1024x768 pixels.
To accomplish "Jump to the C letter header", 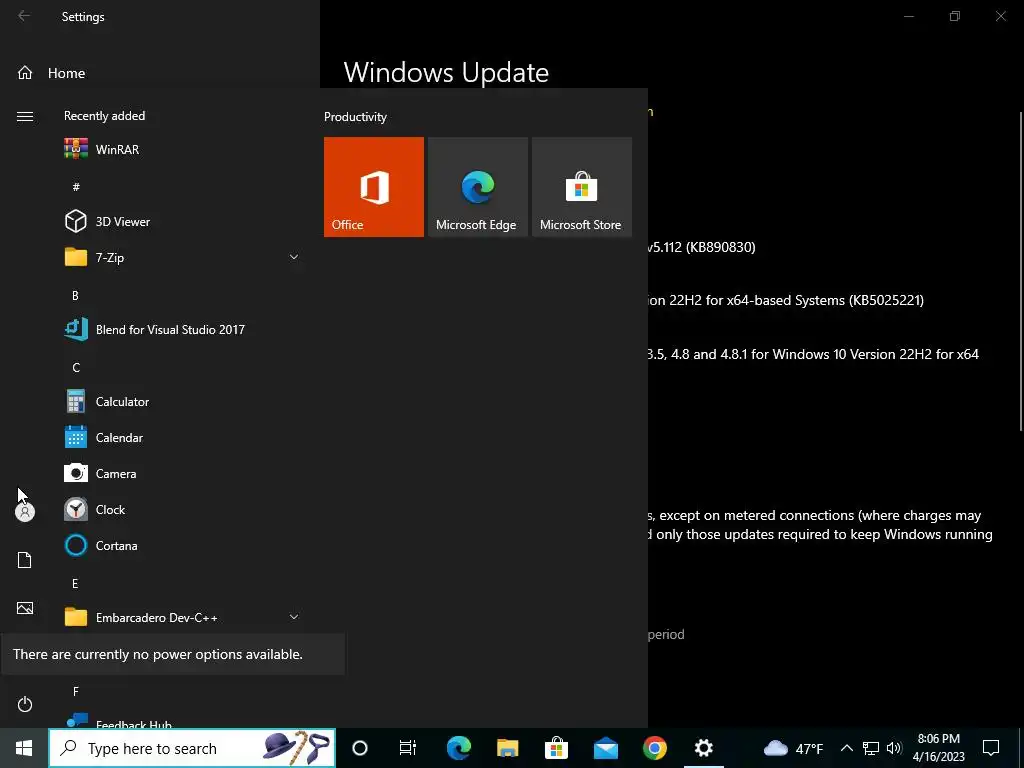I will point(76,367).
